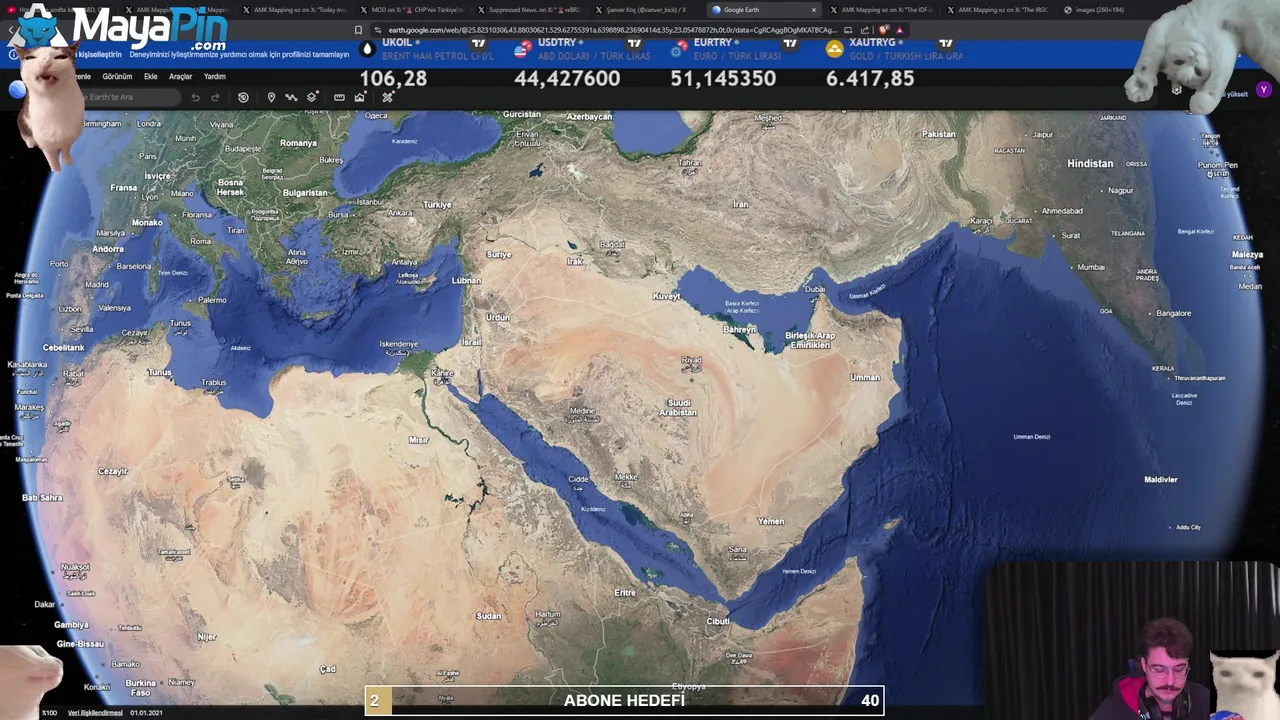This screenshot has height=720, width=1280.
Task: Click the EURTRY ticker label
Action: pyautogui.click(x=713, y=43)
